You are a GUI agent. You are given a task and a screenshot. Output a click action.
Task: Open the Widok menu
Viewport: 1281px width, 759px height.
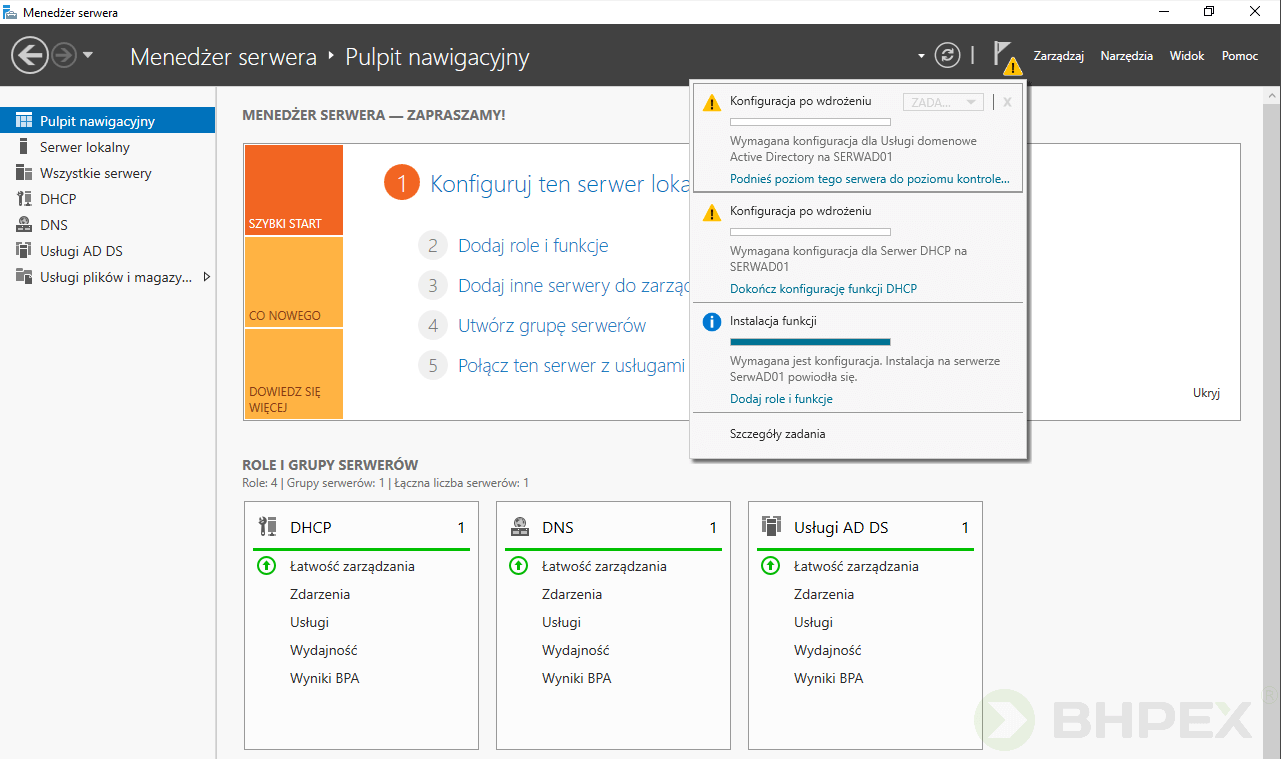(x=1187, y=56)
